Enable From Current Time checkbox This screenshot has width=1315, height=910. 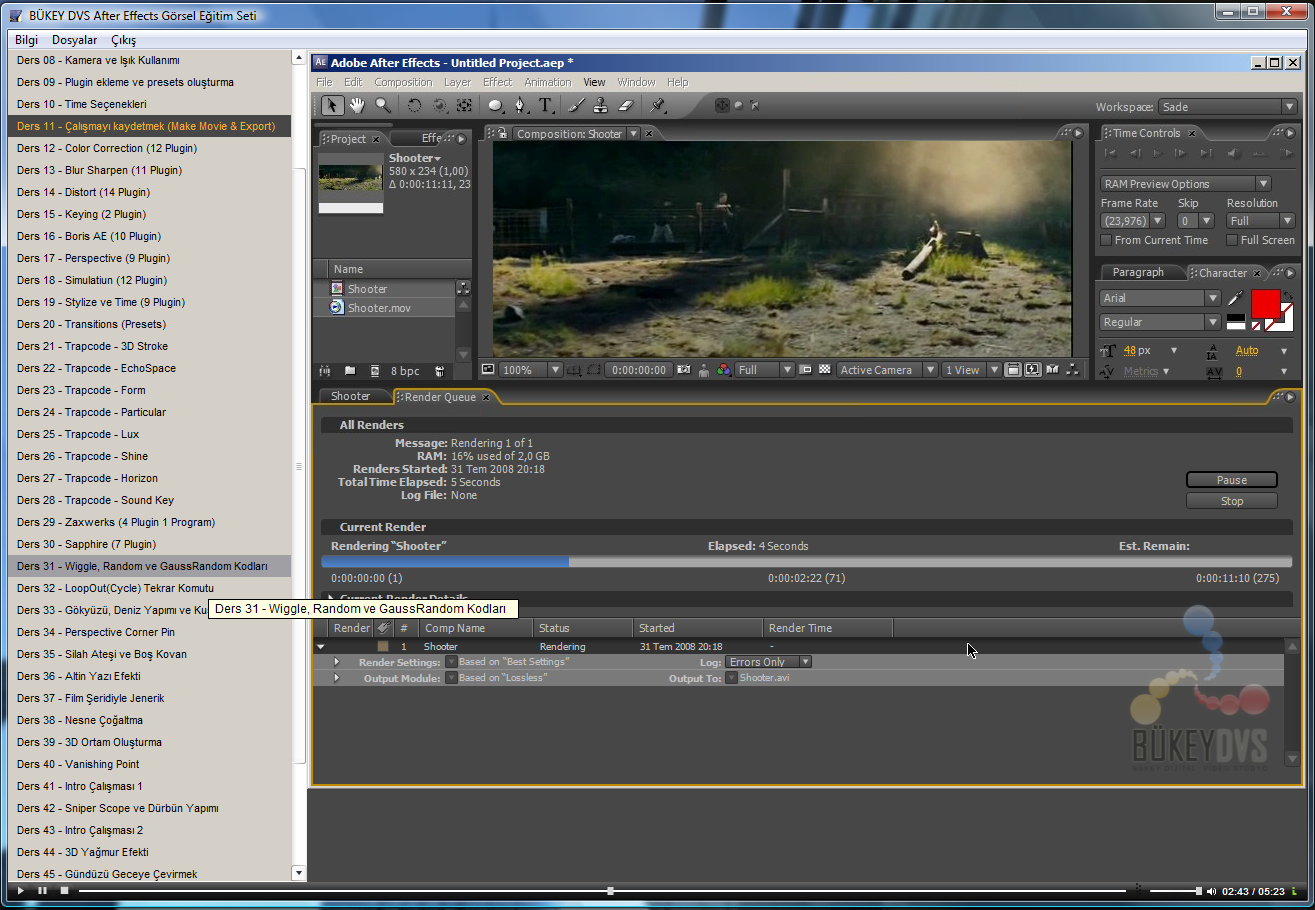[x=1106, y=240]
